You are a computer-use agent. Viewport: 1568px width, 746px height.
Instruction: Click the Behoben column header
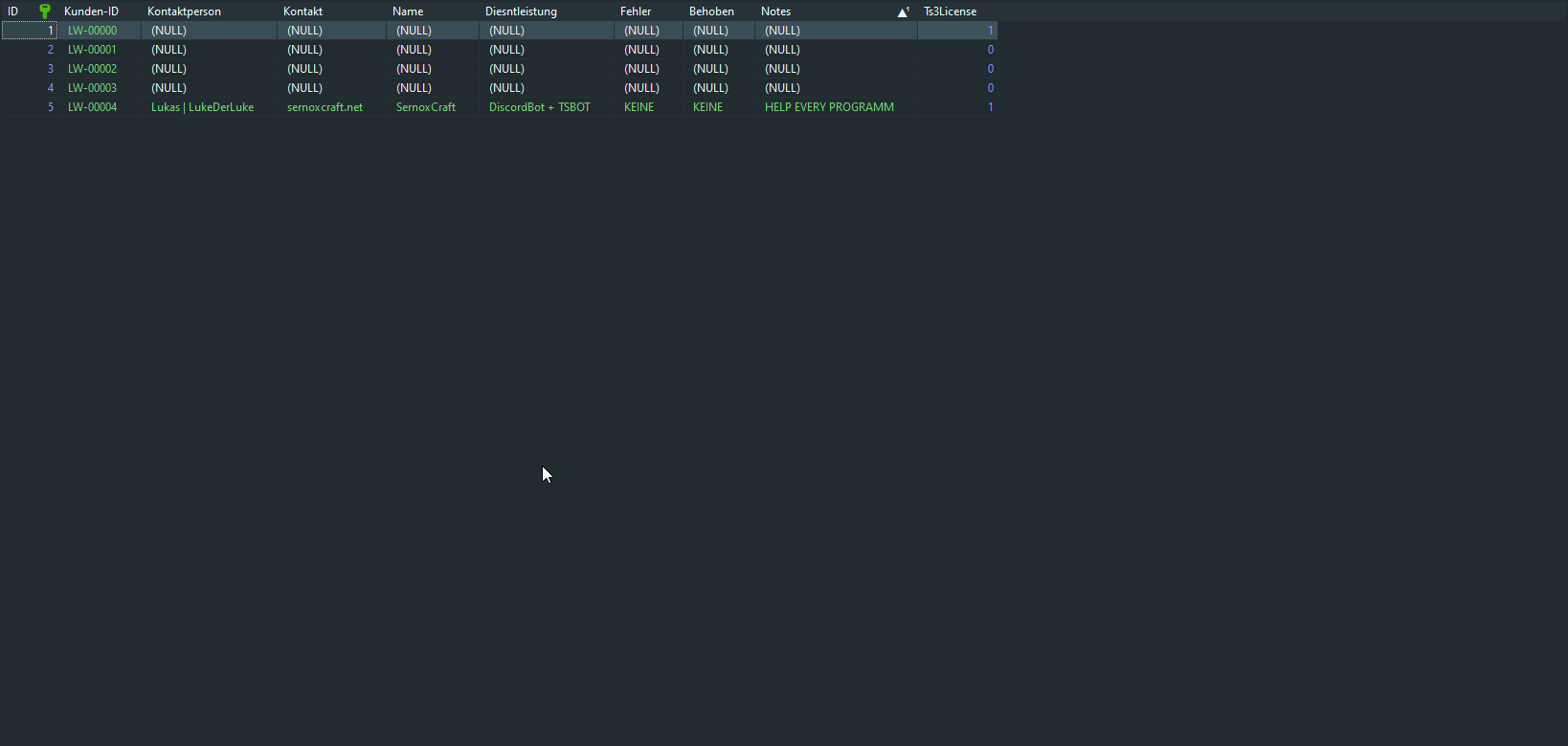(711, 11)
